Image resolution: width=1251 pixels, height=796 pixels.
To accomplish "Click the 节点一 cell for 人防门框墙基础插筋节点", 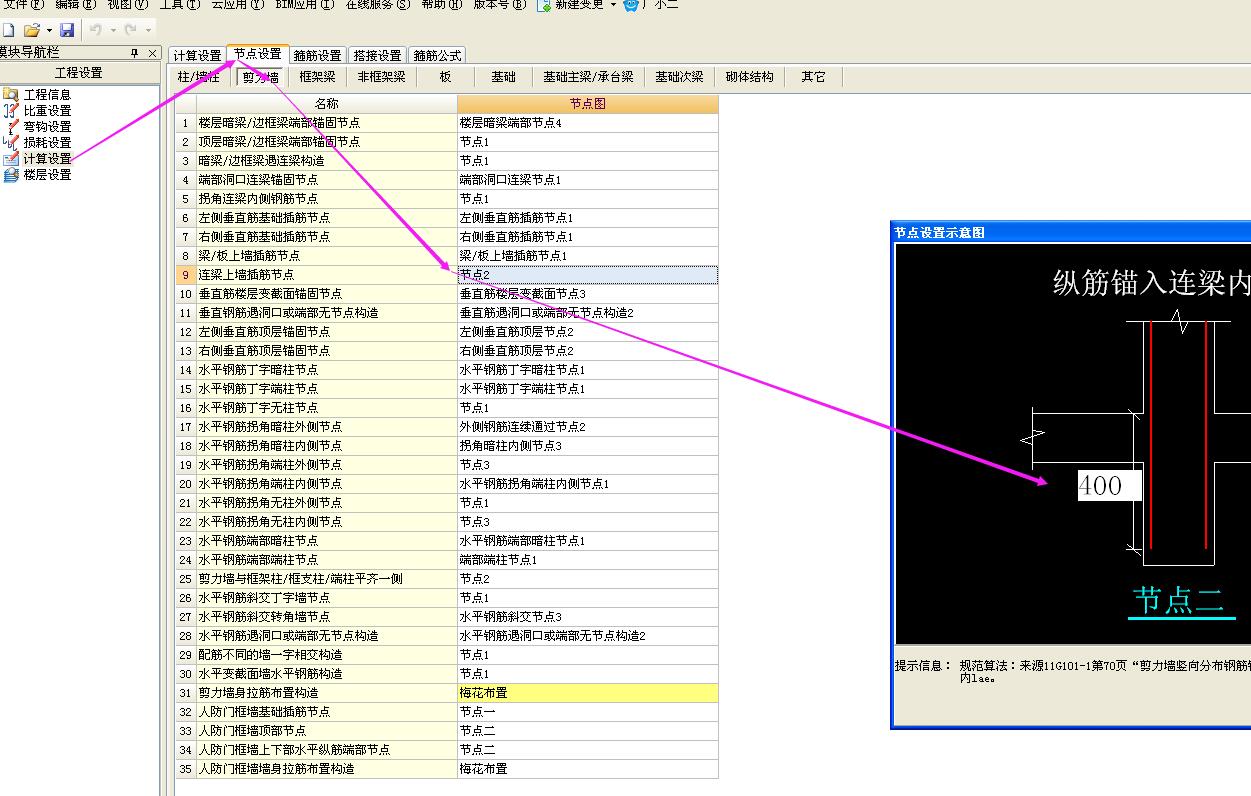I will (x=588, y=712).
